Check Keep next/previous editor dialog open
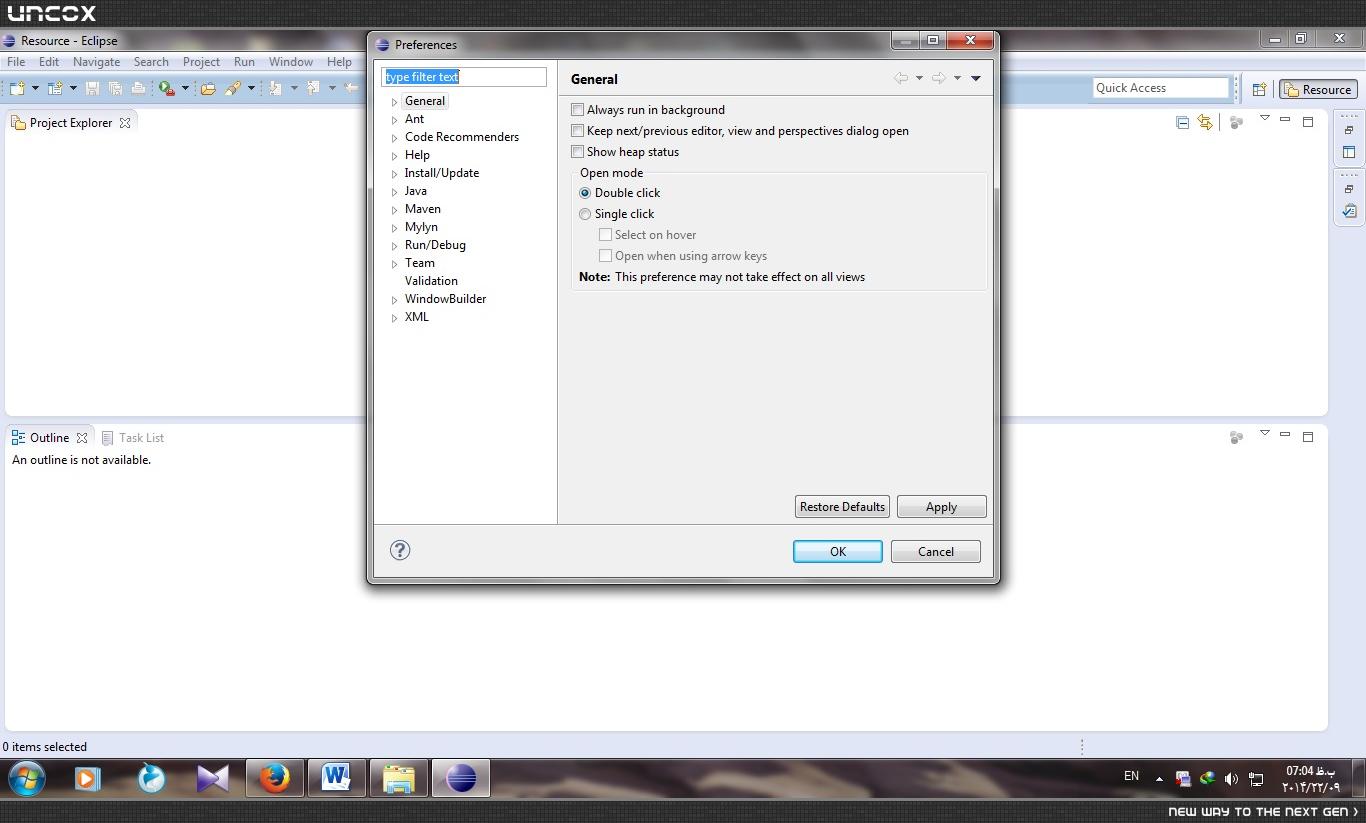This screenshot has width=1366, height=823. pos(577,131)
